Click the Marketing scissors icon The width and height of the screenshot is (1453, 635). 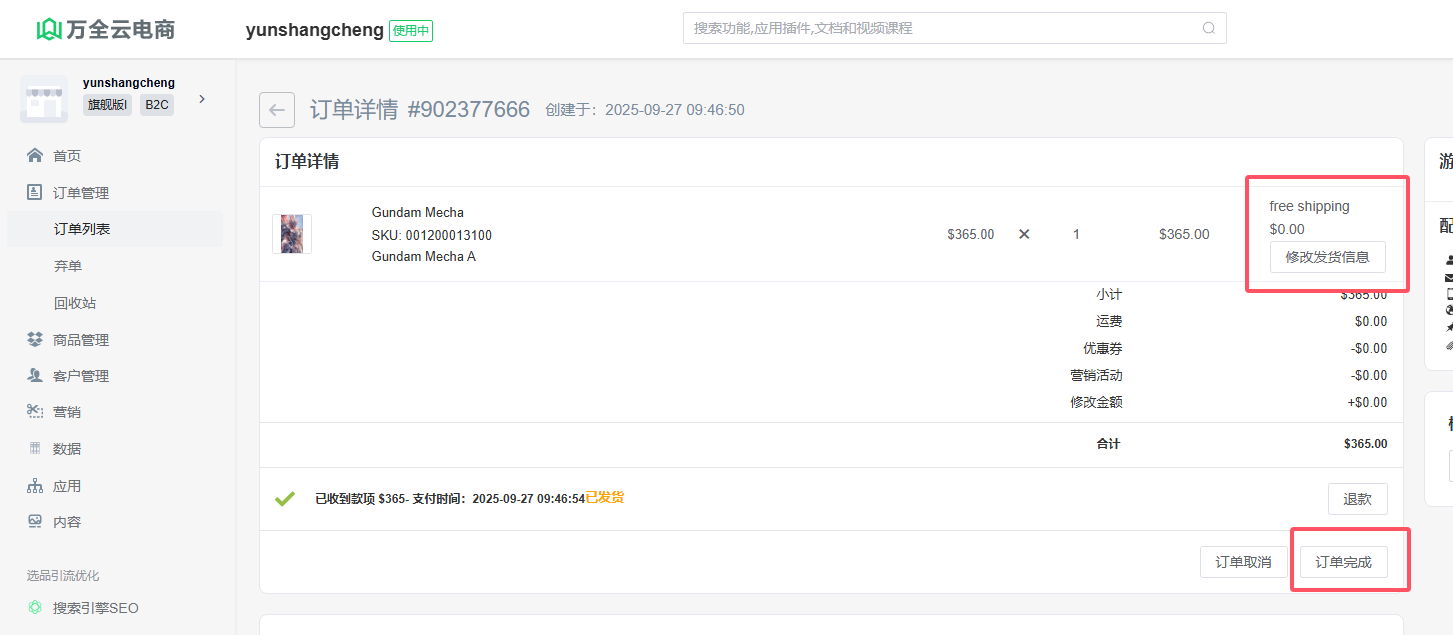35,412
